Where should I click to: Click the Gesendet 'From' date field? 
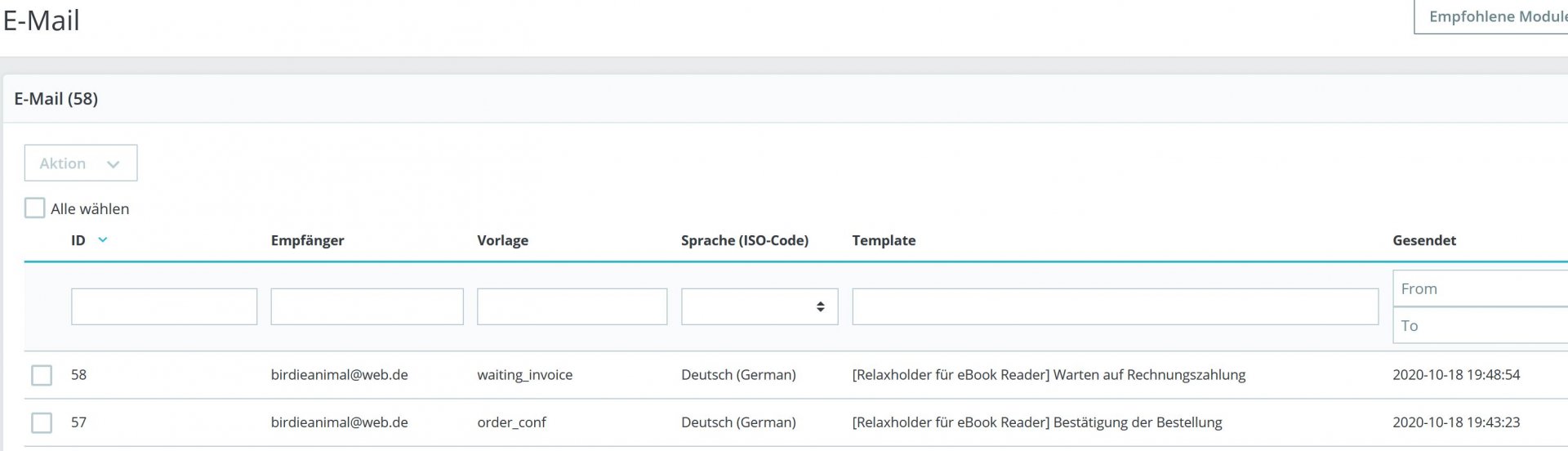tap(1480, 289)
